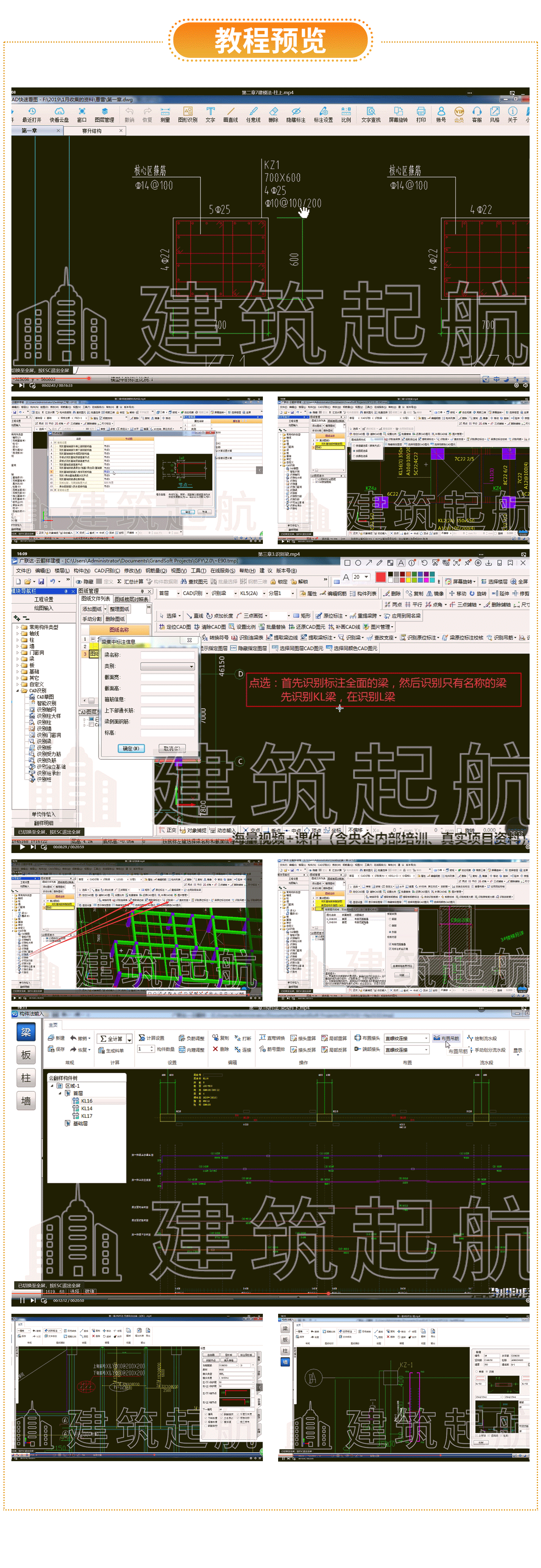Click 手动分割 button
Viewport: 541px width, 1568px height.
[92, 618]
